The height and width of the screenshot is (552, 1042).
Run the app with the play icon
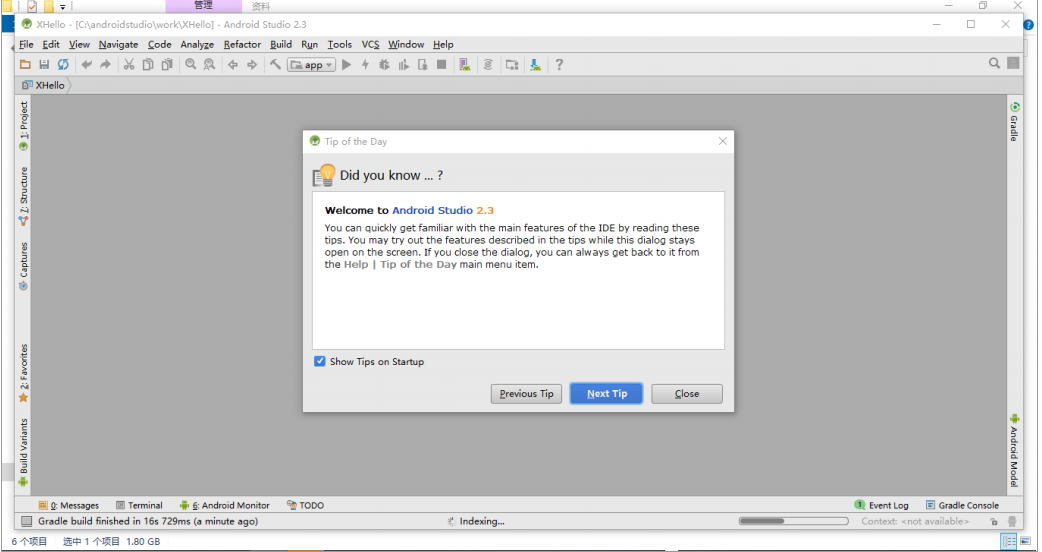346,64
